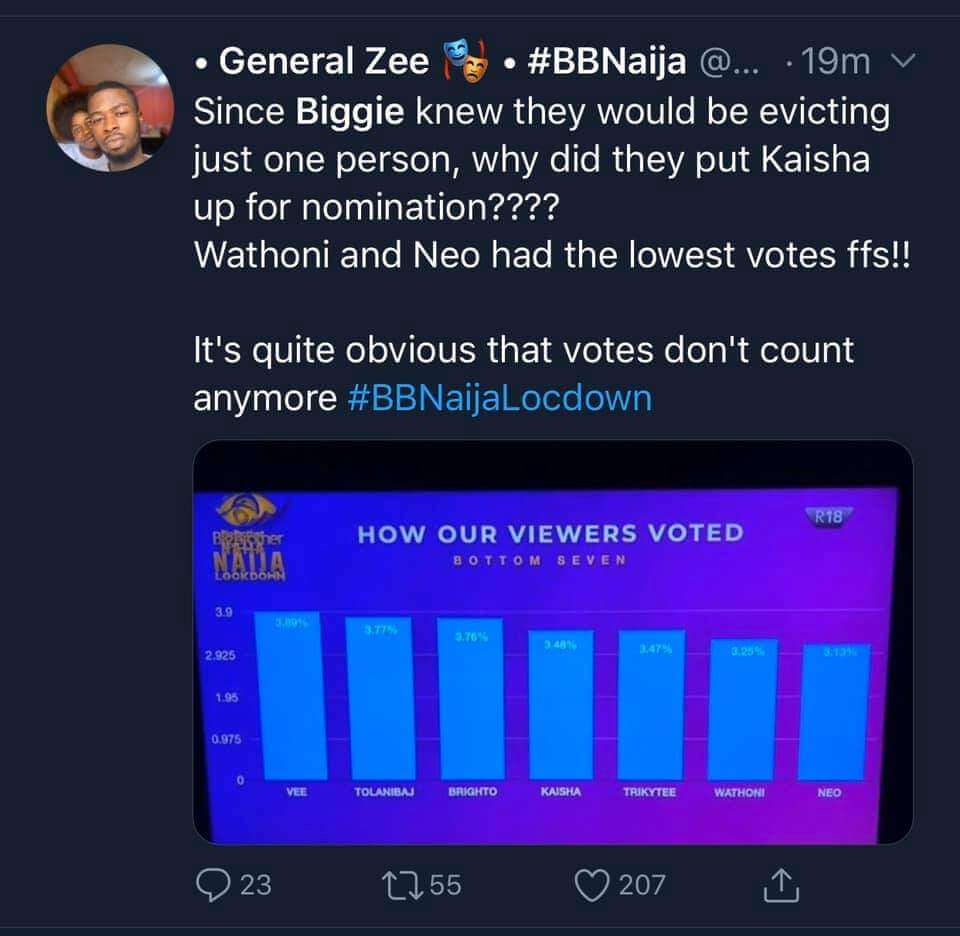Expand the tweet options chevron
This screenshot has height=936, width=960.
[903, 60]
